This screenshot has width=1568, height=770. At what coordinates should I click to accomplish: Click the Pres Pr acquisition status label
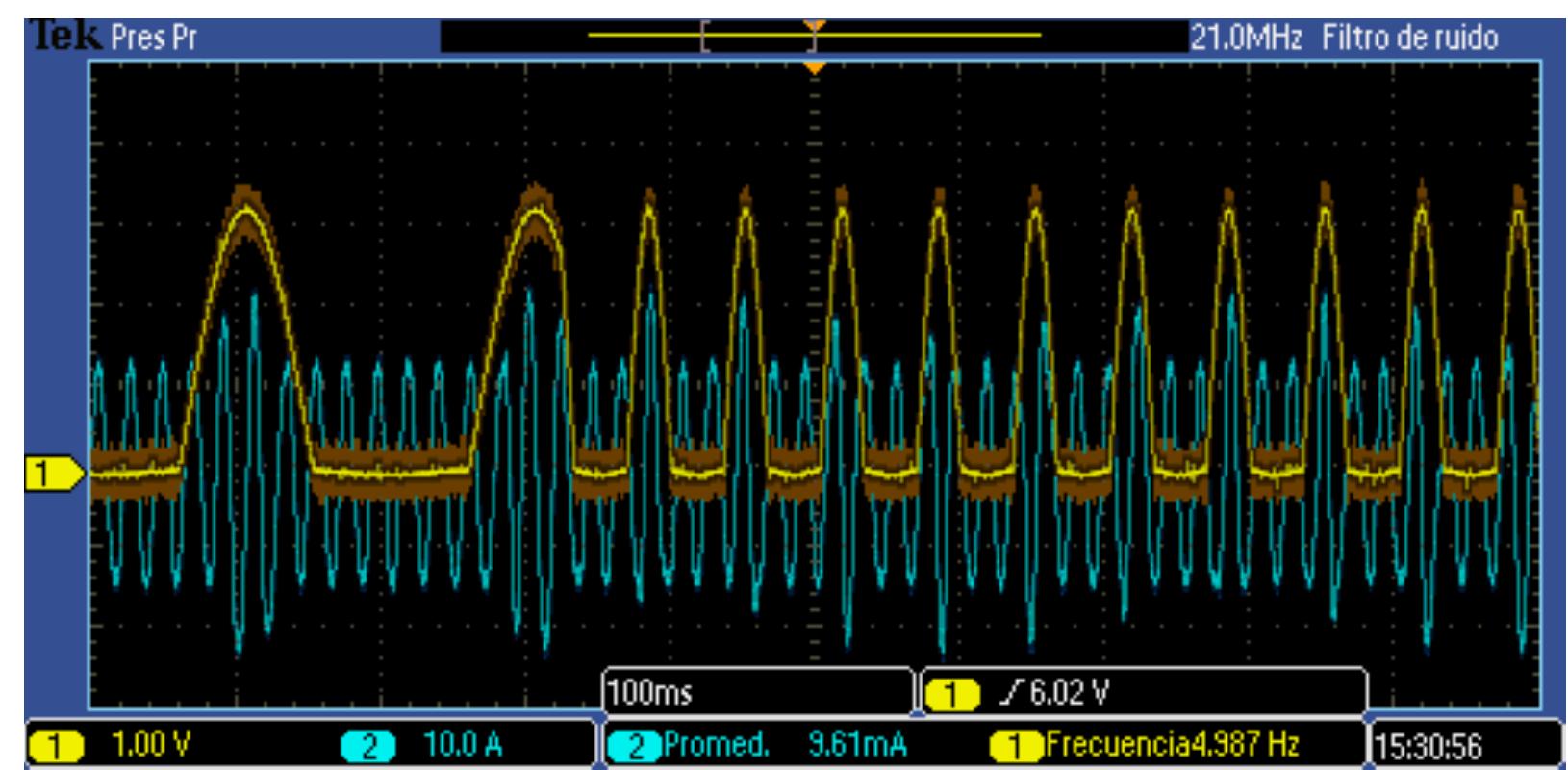154,38
